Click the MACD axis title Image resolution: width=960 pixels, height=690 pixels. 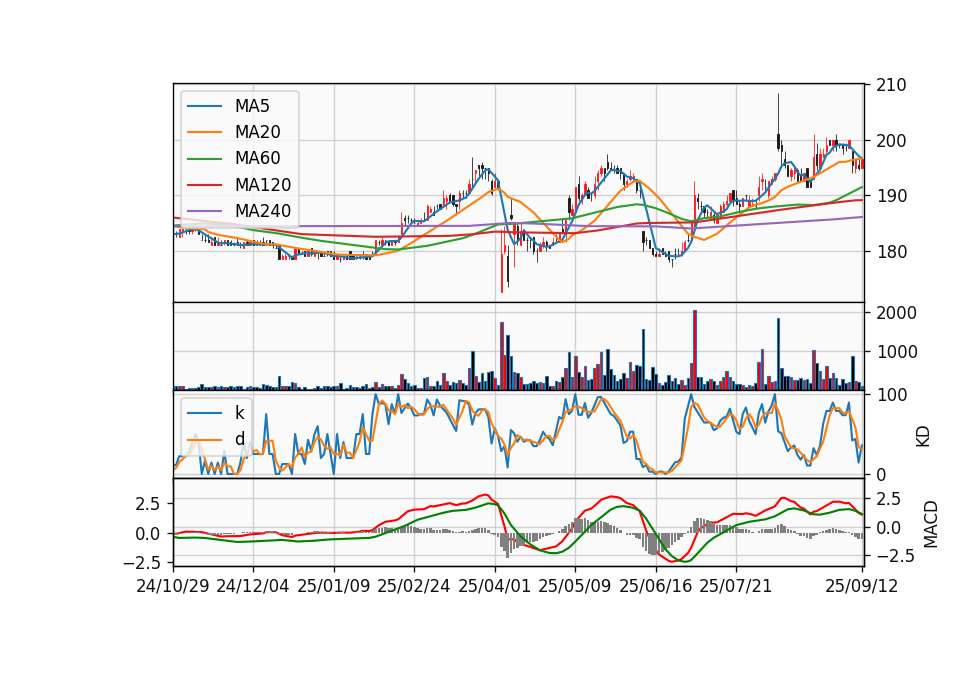931,525
